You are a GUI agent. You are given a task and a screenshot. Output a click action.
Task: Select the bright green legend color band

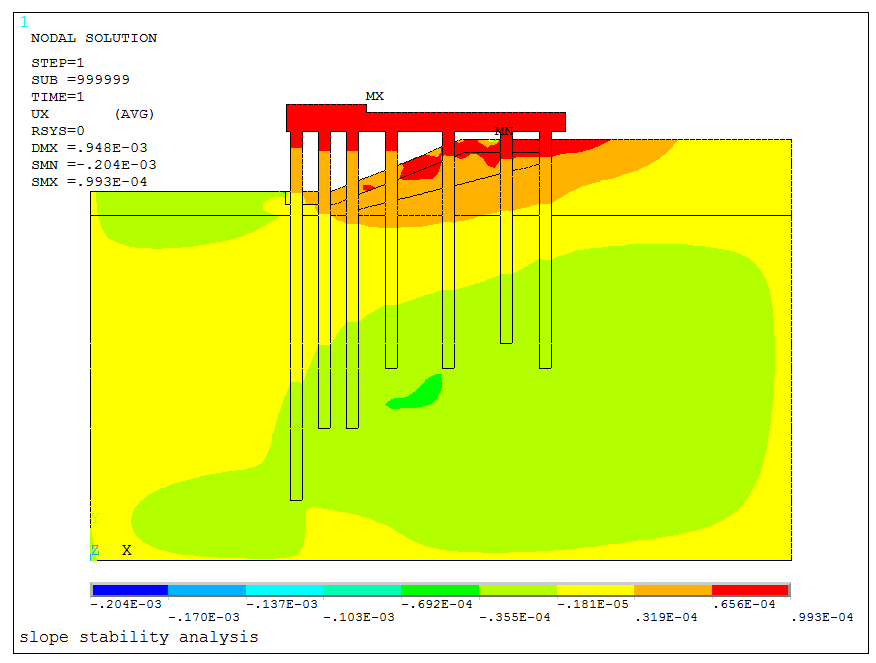440,590
